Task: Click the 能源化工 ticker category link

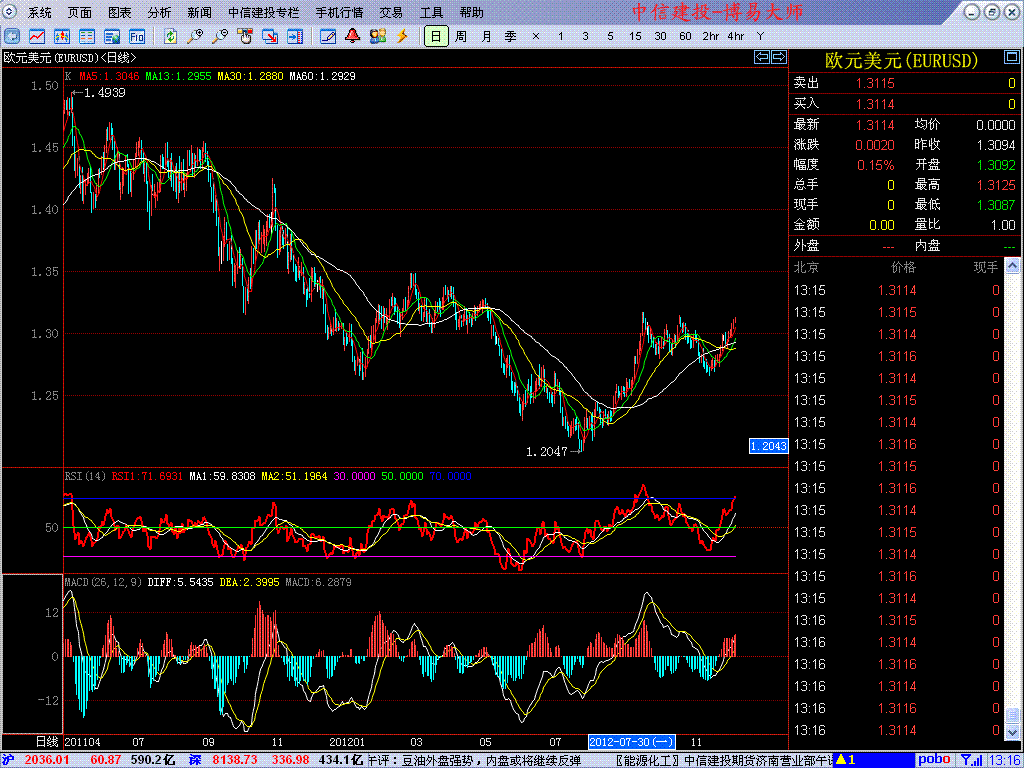Action: (x=649, y=760)
